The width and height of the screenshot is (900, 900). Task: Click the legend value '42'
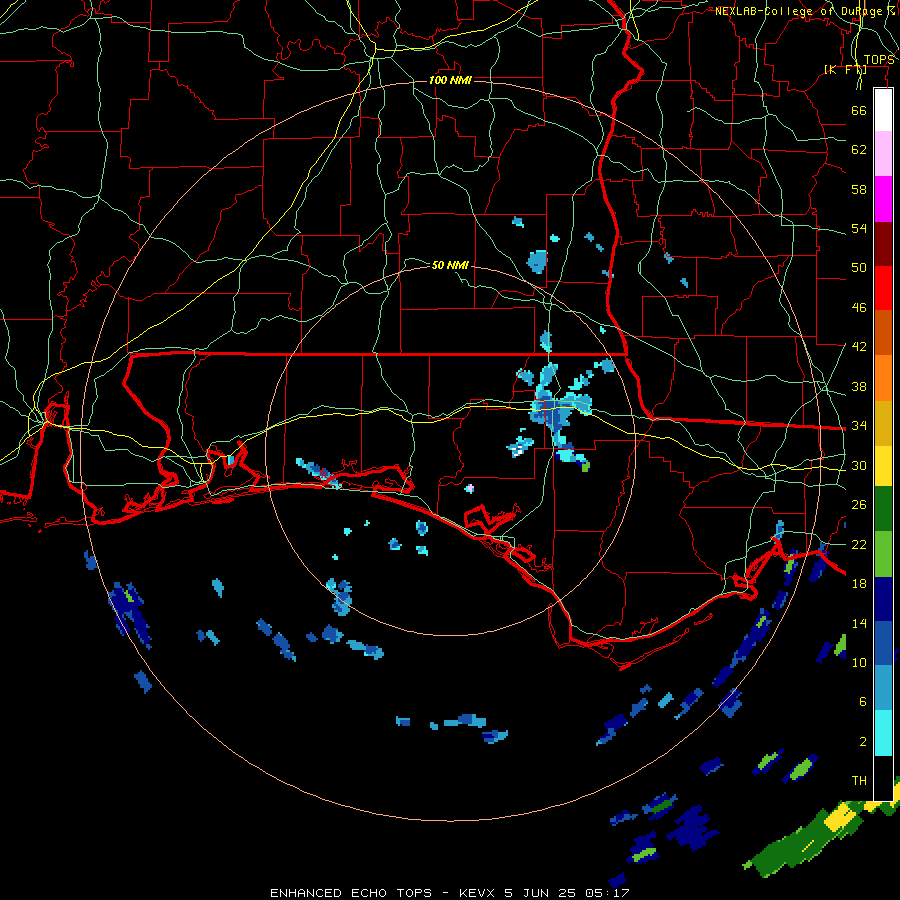tap(859, 346)
